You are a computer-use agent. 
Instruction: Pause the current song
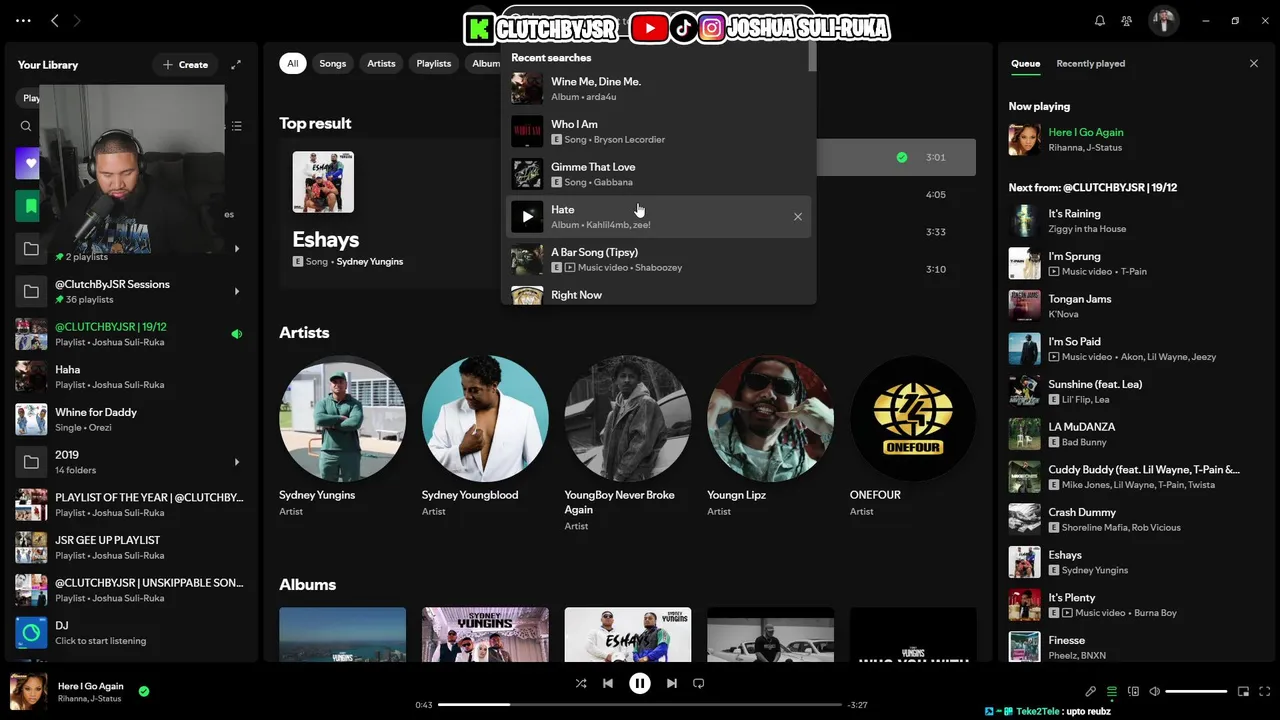pos(640,683)
